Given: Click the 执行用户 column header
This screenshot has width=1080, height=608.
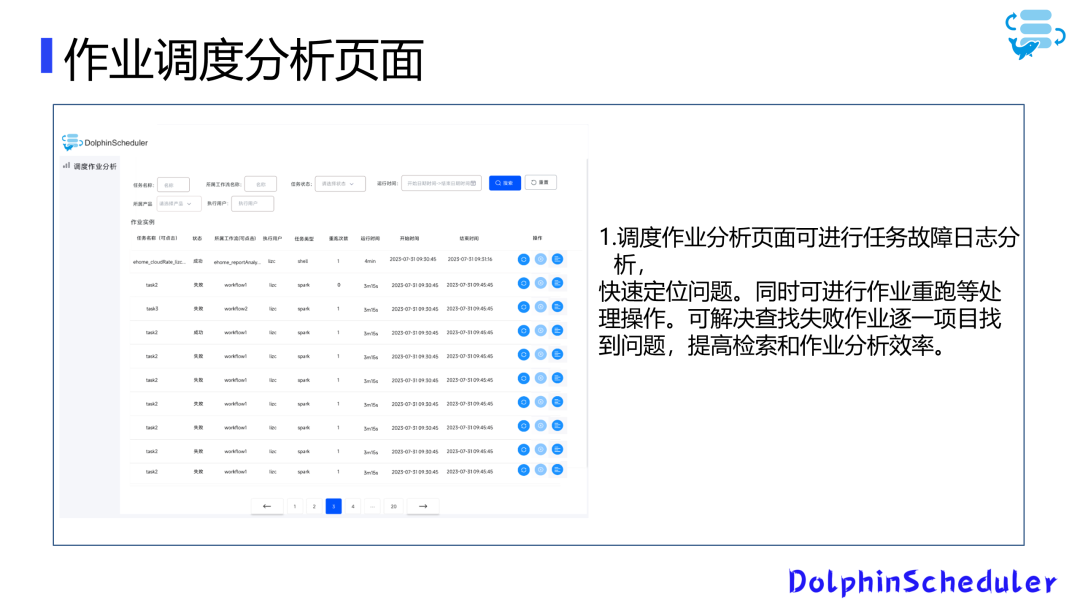Looking at the screenshot, I should pos(272,238).
